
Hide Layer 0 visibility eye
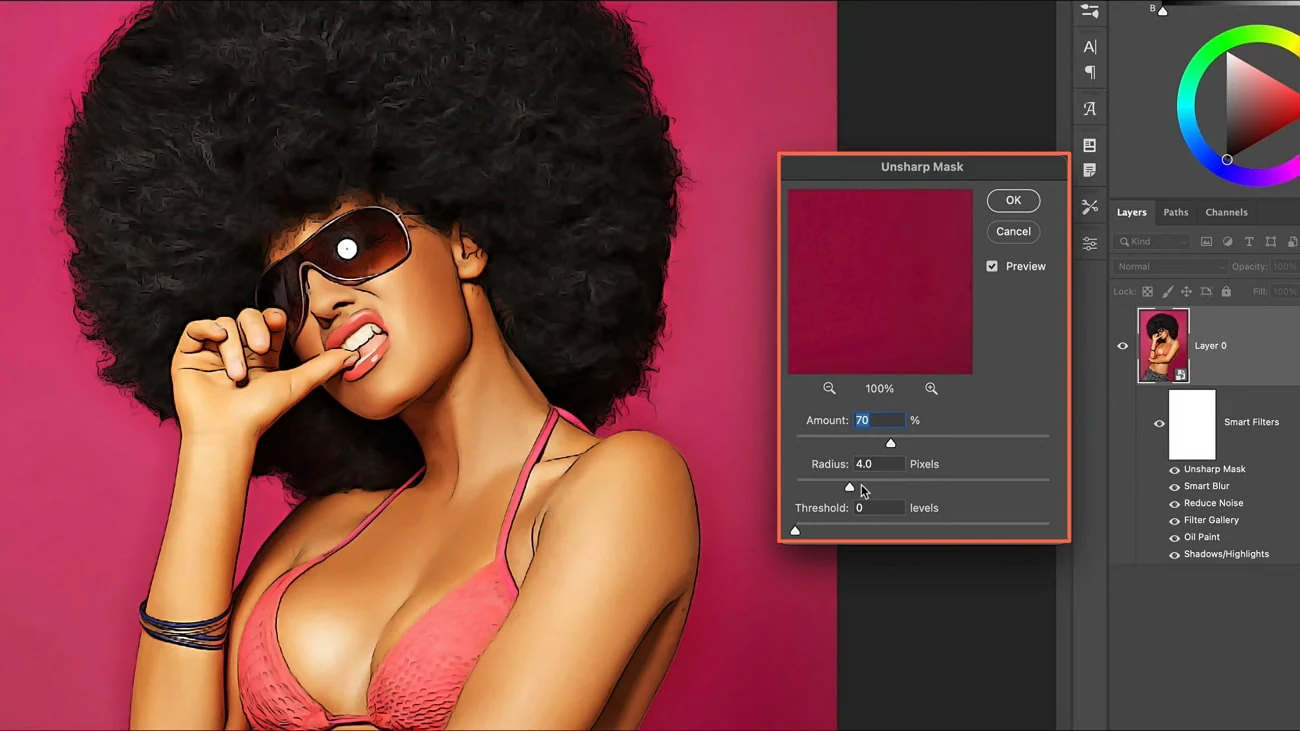click(1122, 346)
